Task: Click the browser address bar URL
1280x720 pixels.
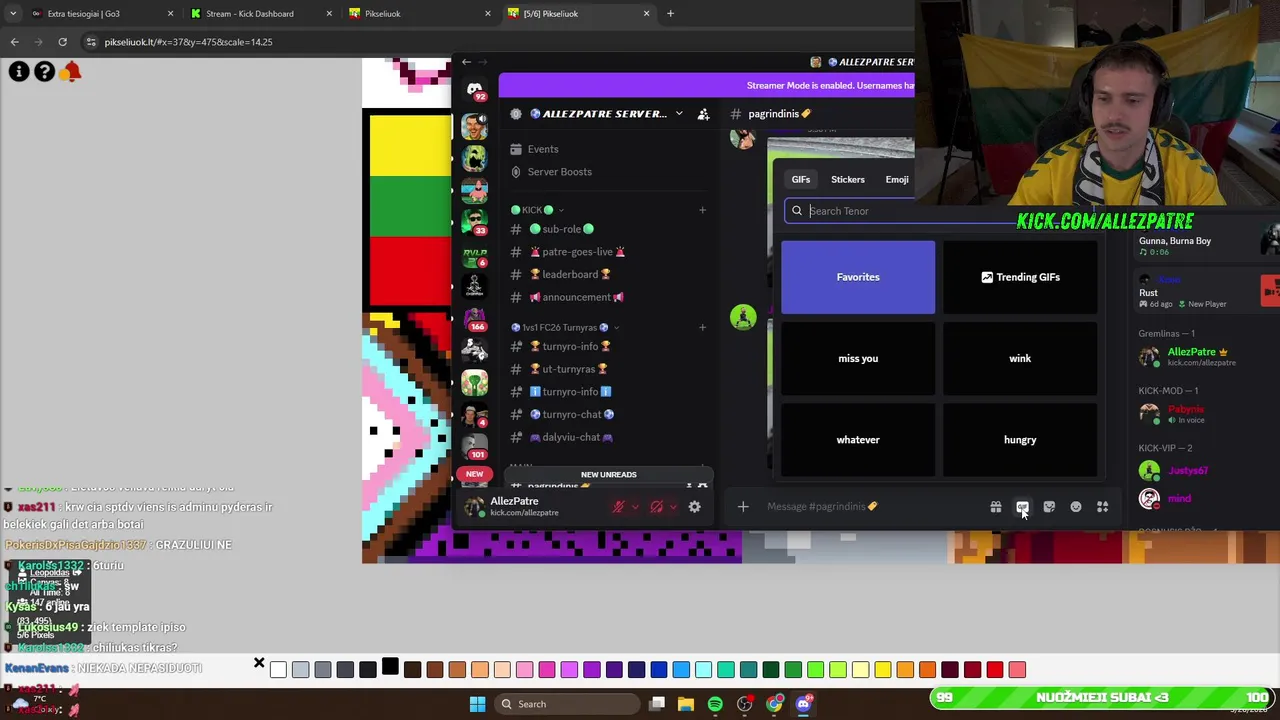Action: coord(189,42)
